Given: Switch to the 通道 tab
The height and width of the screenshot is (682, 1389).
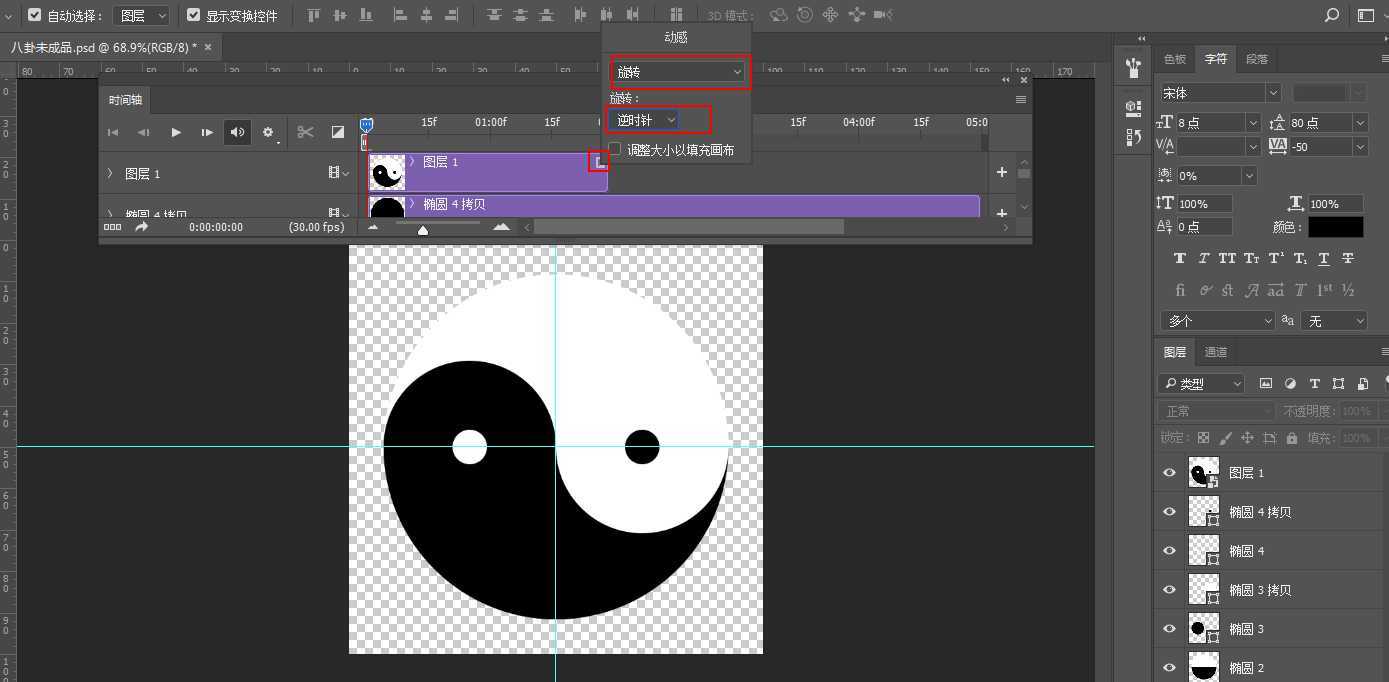Looking at the screenshot, I should coord(1215,352).
